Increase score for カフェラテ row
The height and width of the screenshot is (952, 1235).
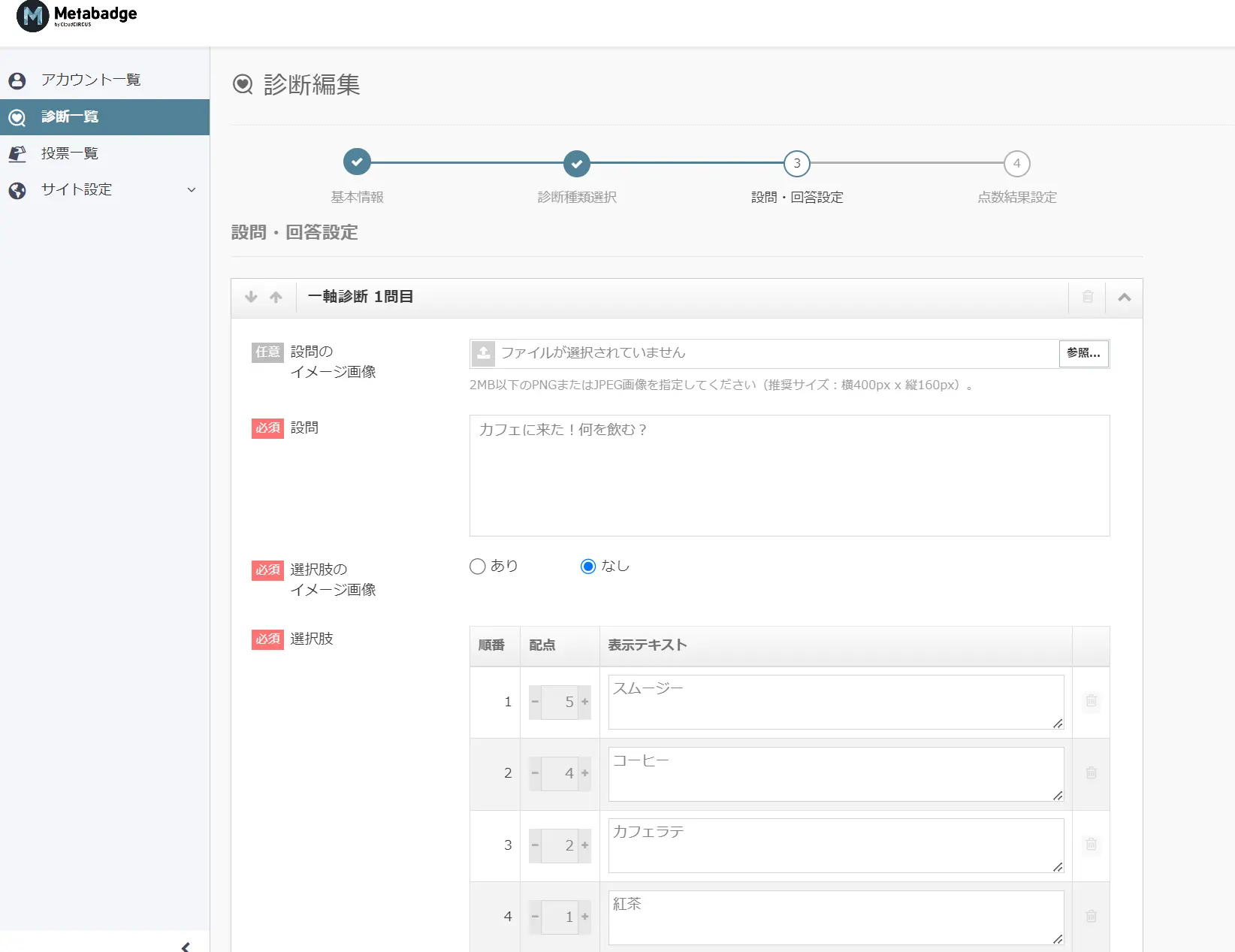(x=584, y=845)
